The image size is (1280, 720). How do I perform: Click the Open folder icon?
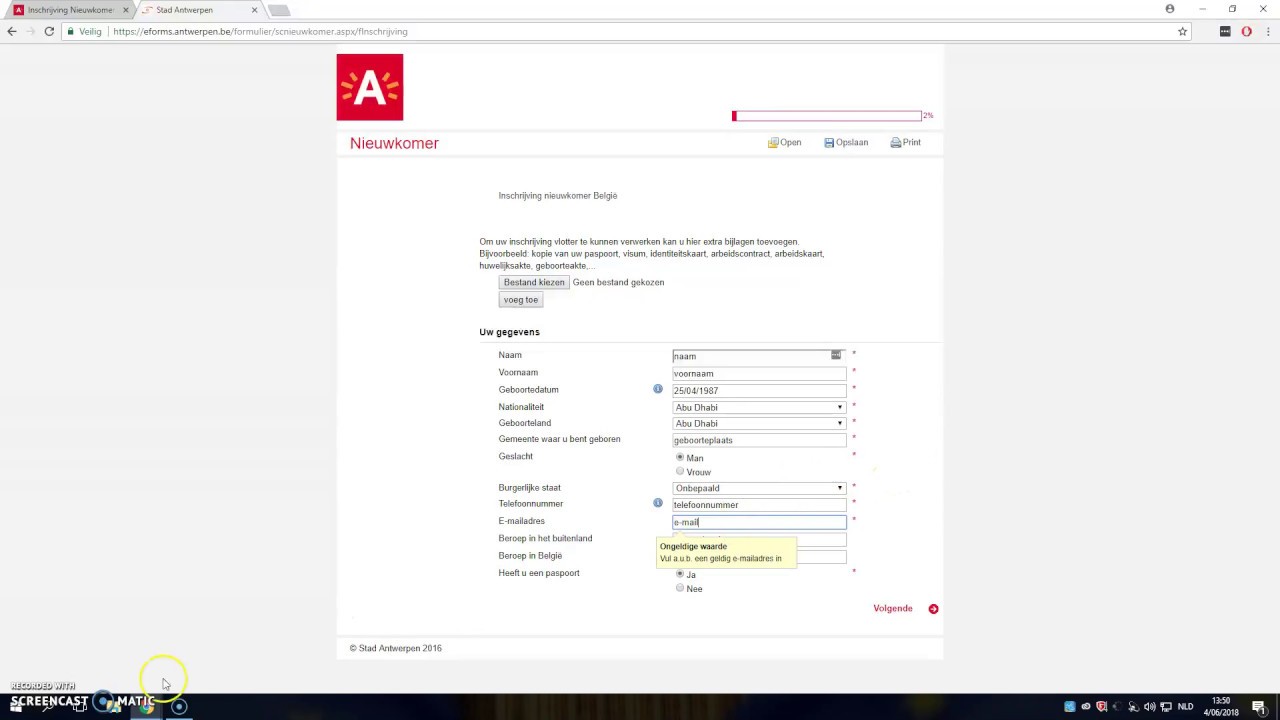pyautogui.click(x=773, y=143)
